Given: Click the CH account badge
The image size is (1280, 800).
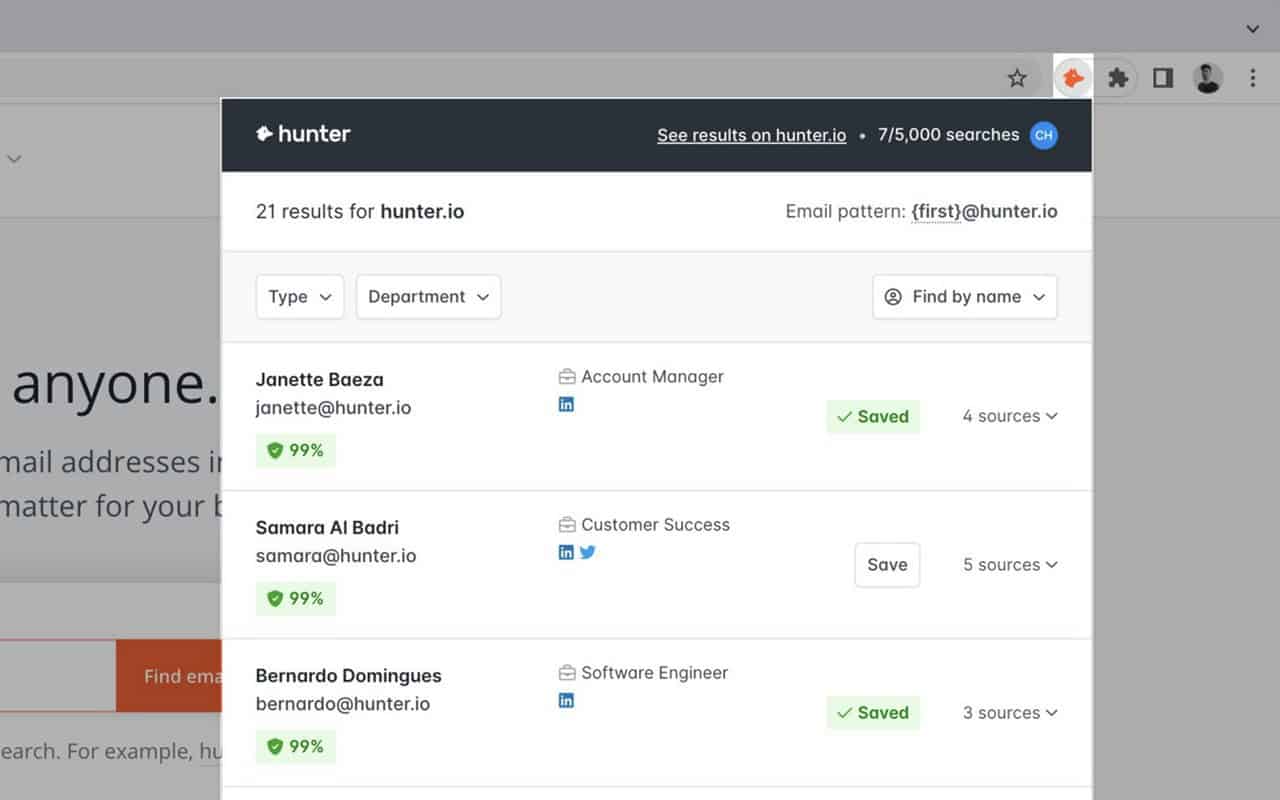Looking at the screenshot, I should coord(1043,135).
